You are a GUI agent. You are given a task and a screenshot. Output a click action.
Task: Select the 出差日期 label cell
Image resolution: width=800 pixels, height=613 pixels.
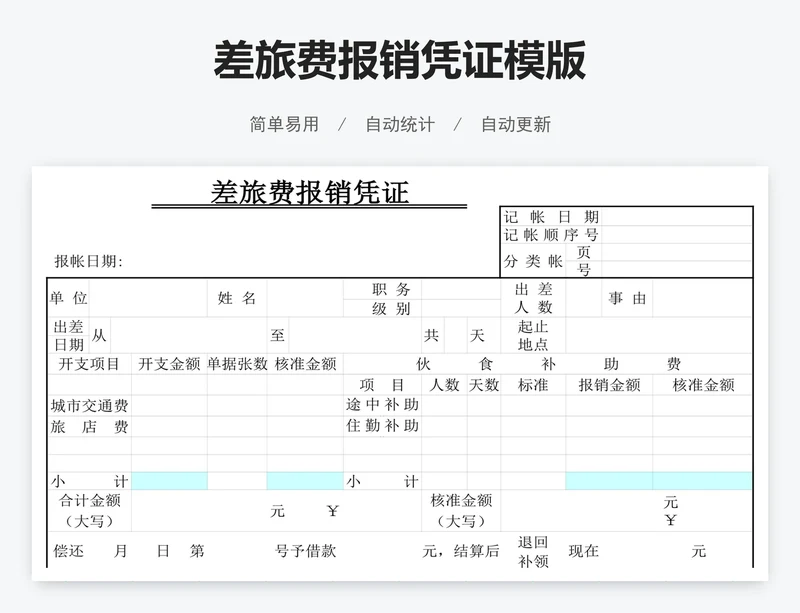68,335
